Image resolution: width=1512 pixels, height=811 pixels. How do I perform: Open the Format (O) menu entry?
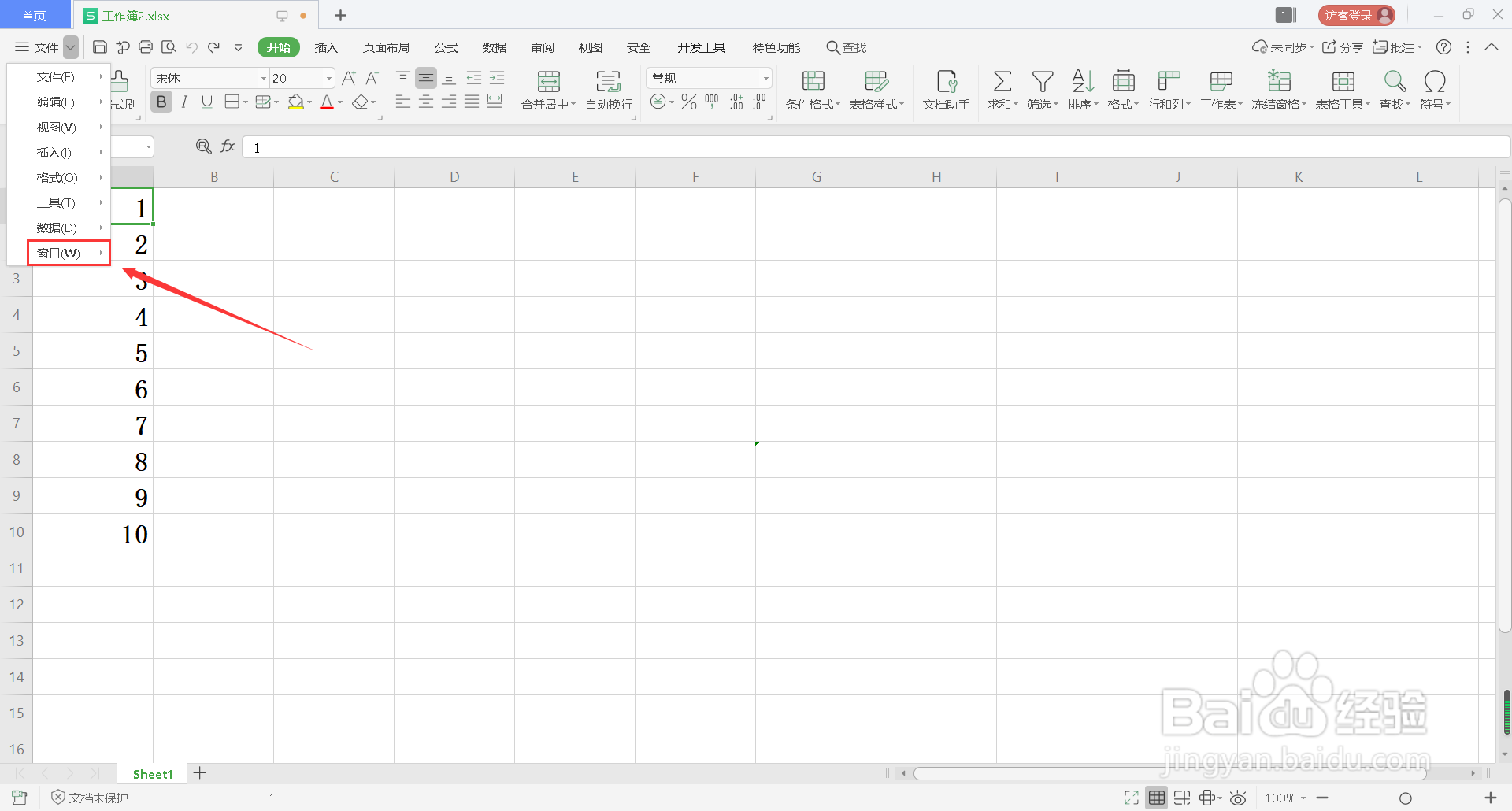60,177
